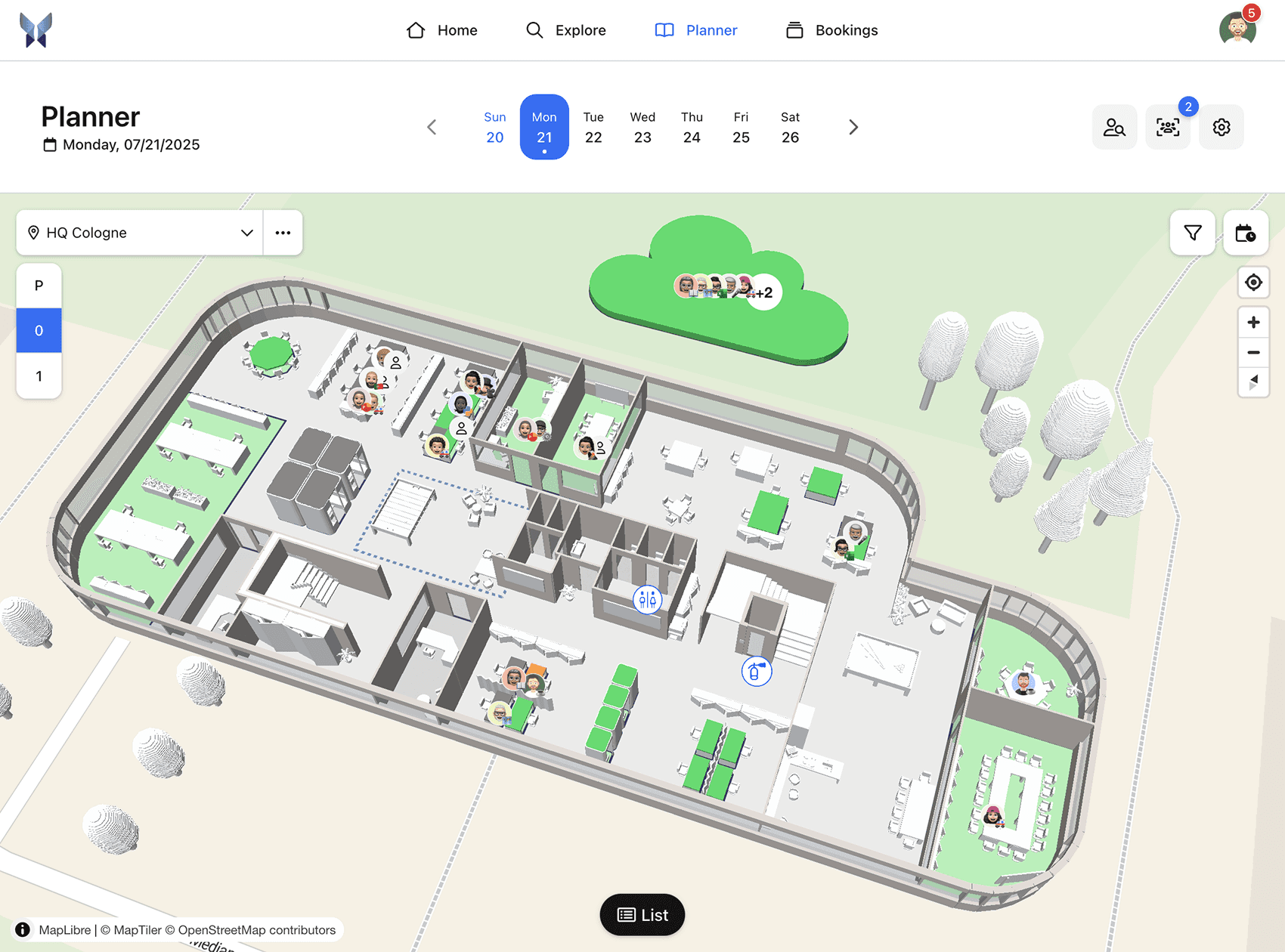This screenshot has height=952, width=1285.
Task: Open the people search icon
Action: [1114, 127]
